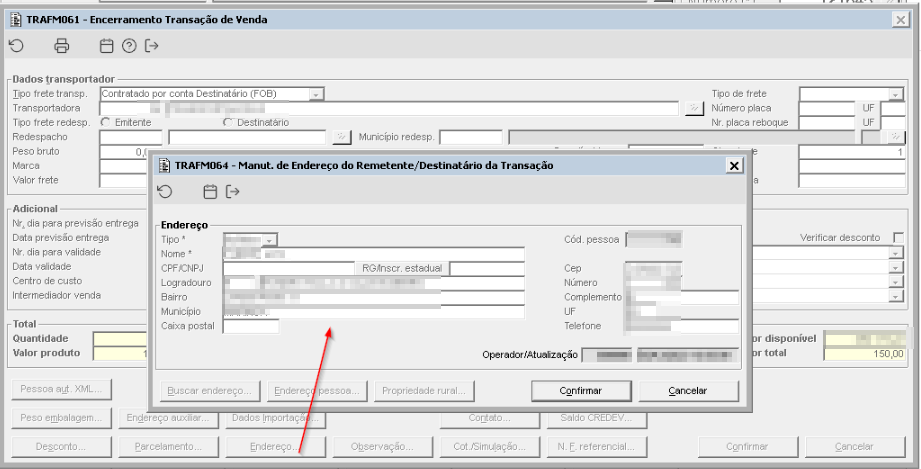921x469 pixels.
Task: Click the Contato... button
Action: tap(490, 418)
